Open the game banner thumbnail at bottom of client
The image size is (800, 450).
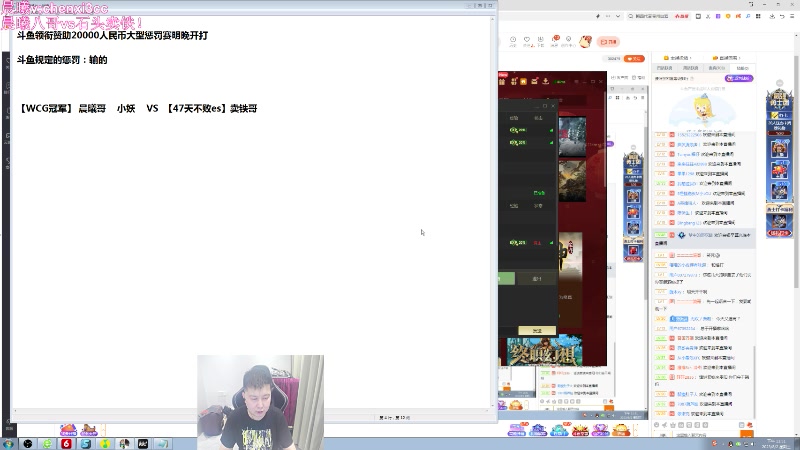point(544,352)
